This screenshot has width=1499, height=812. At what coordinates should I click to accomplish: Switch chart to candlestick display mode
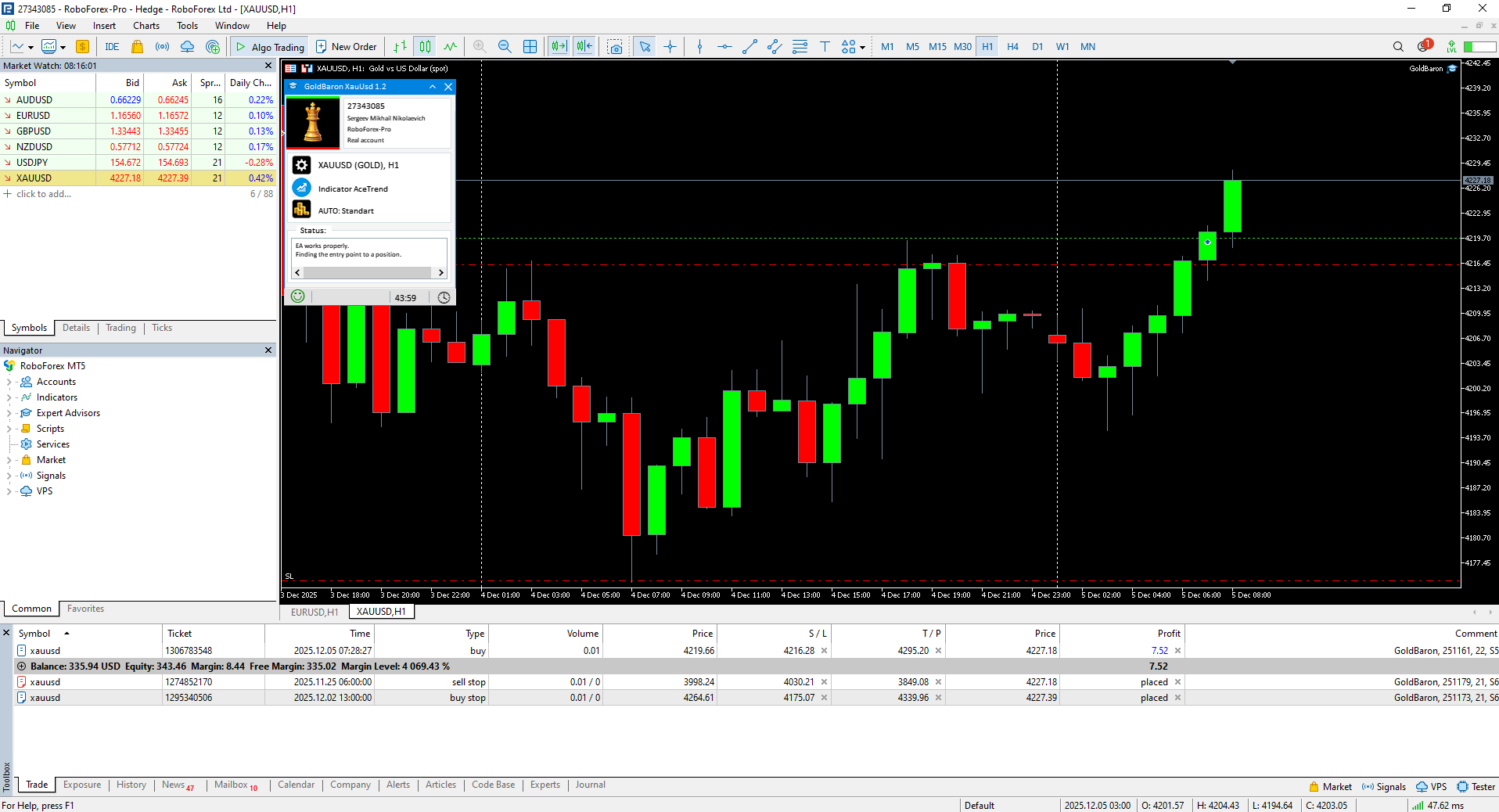[x=425, y=47]
